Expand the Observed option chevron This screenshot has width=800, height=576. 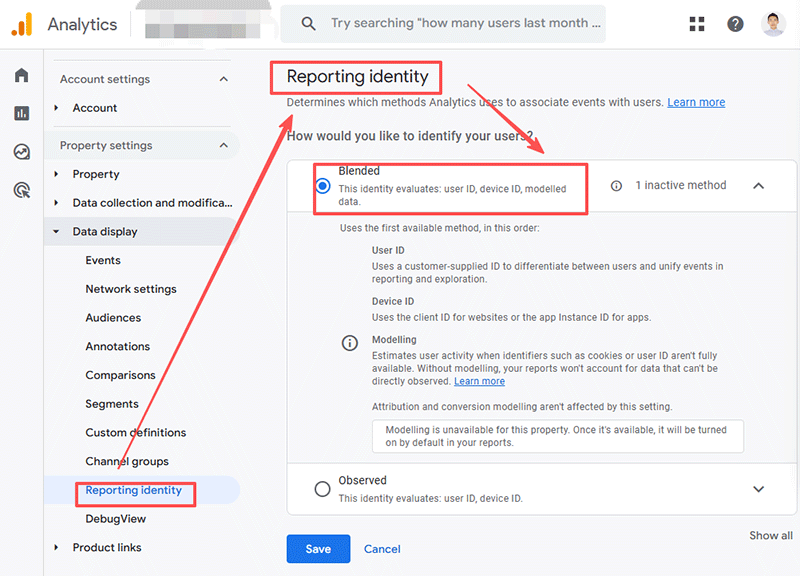[x=758, y=489]
